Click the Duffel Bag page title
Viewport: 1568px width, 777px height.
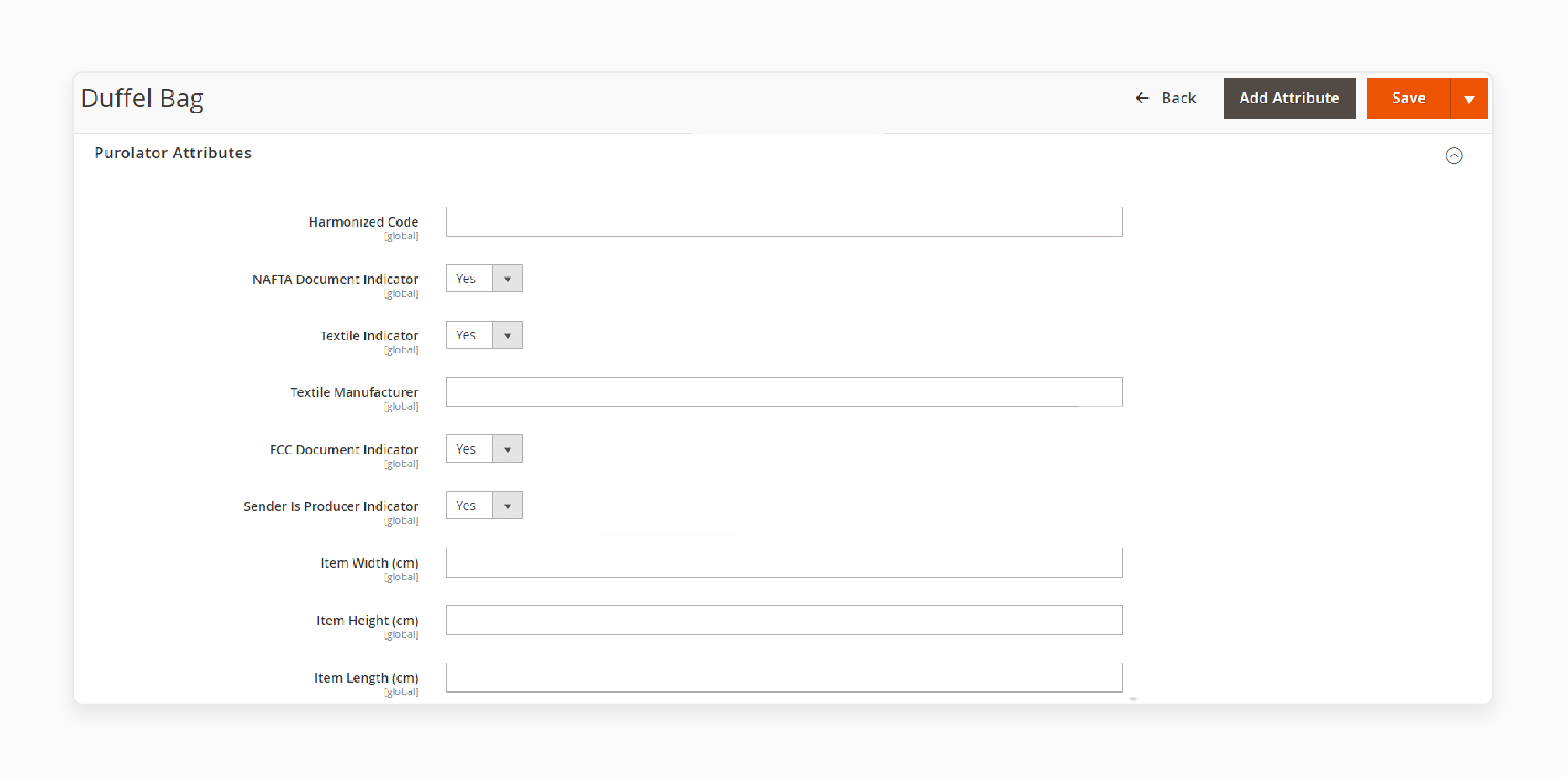143,99
